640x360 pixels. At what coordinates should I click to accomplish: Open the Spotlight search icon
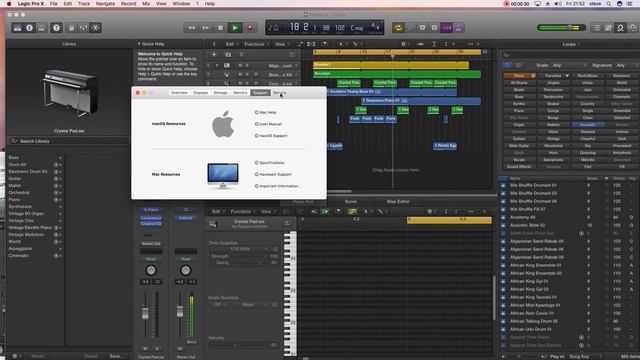point(609,4)
